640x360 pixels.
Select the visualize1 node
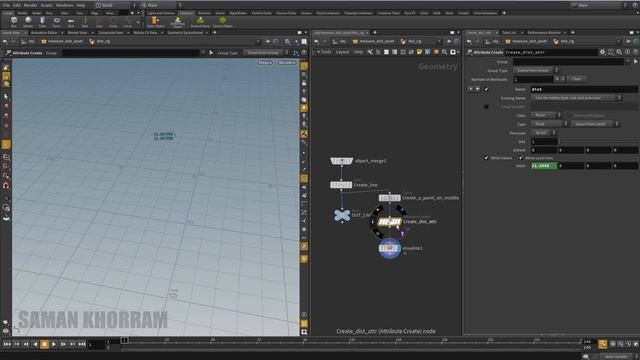point(389,248)
